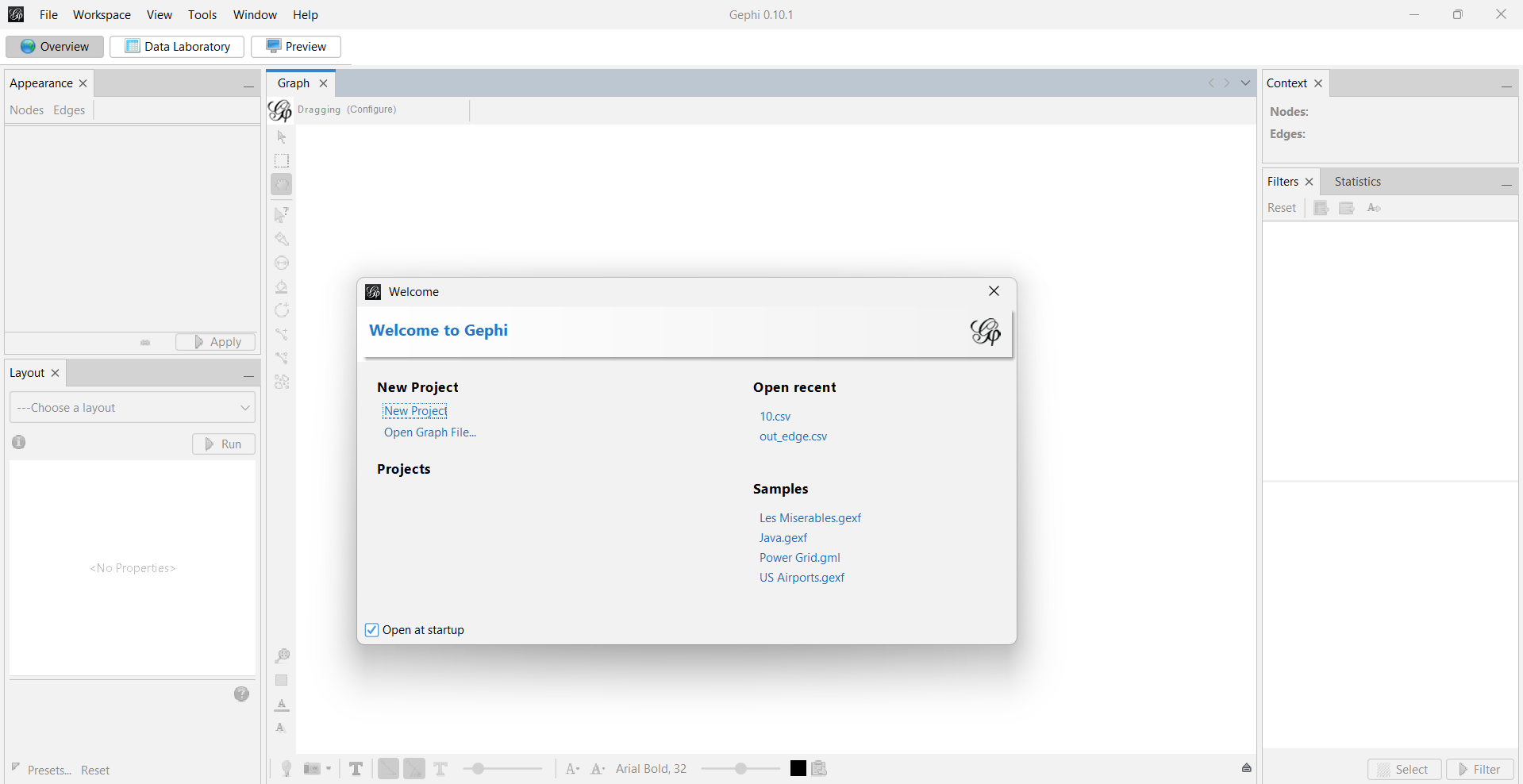Open the File menu
Viewport: 1523px width, 784px height.
[48, 14]
